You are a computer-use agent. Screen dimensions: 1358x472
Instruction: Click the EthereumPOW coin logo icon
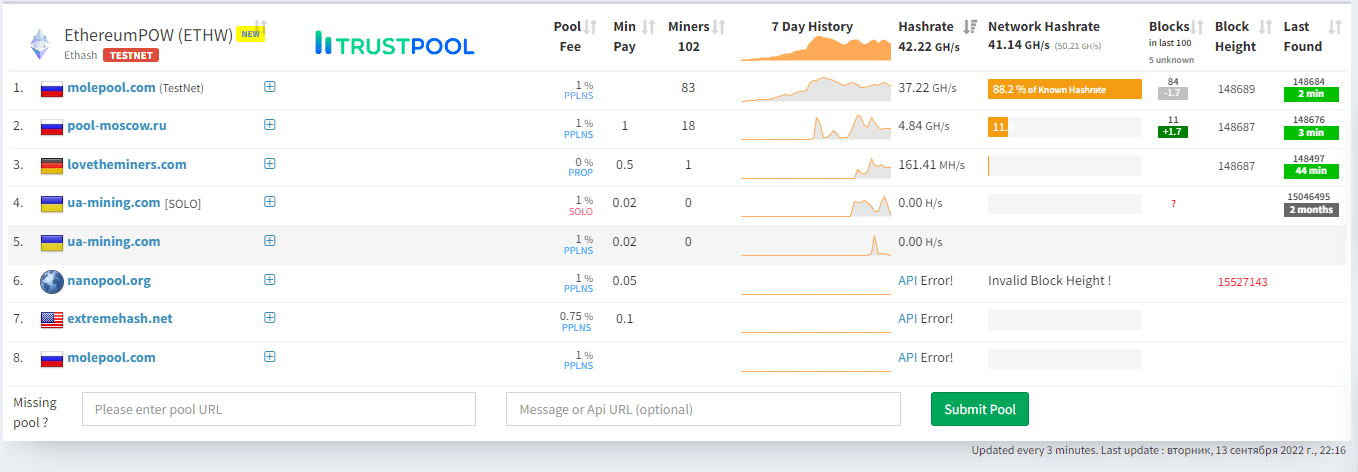point(41,42)
